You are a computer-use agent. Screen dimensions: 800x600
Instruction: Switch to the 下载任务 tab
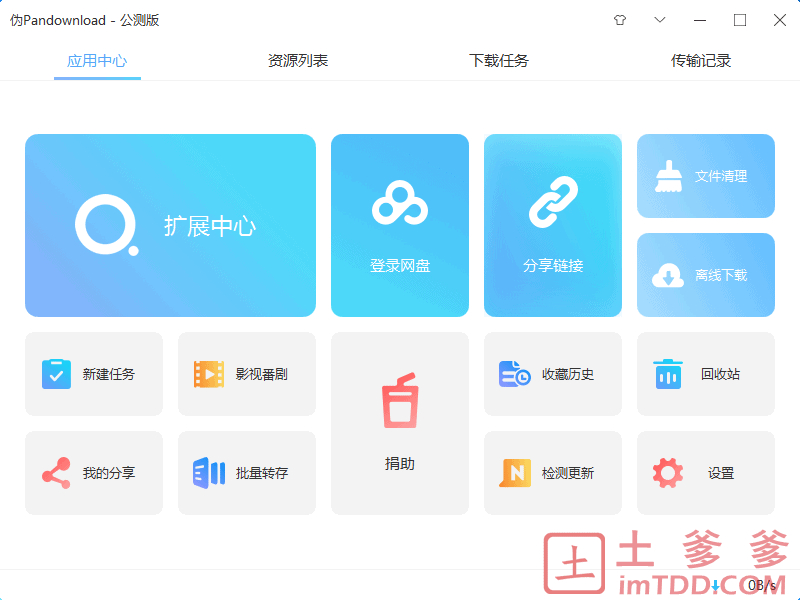[499, 61]
